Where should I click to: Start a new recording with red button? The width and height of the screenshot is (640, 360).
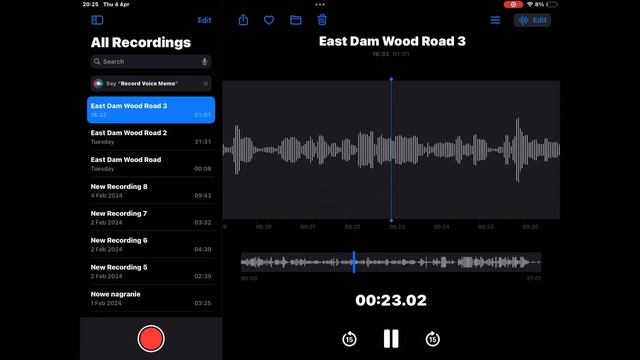151,338
